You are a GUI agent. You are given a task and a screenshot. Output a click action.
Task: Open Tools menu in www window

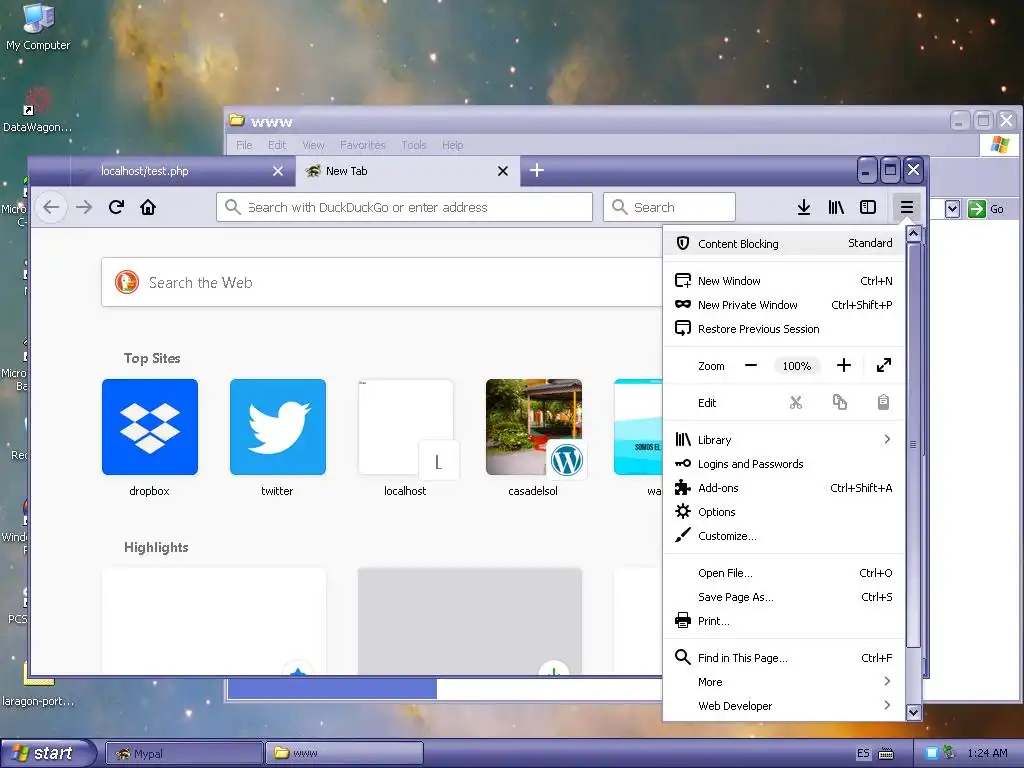tap(413, 145)
